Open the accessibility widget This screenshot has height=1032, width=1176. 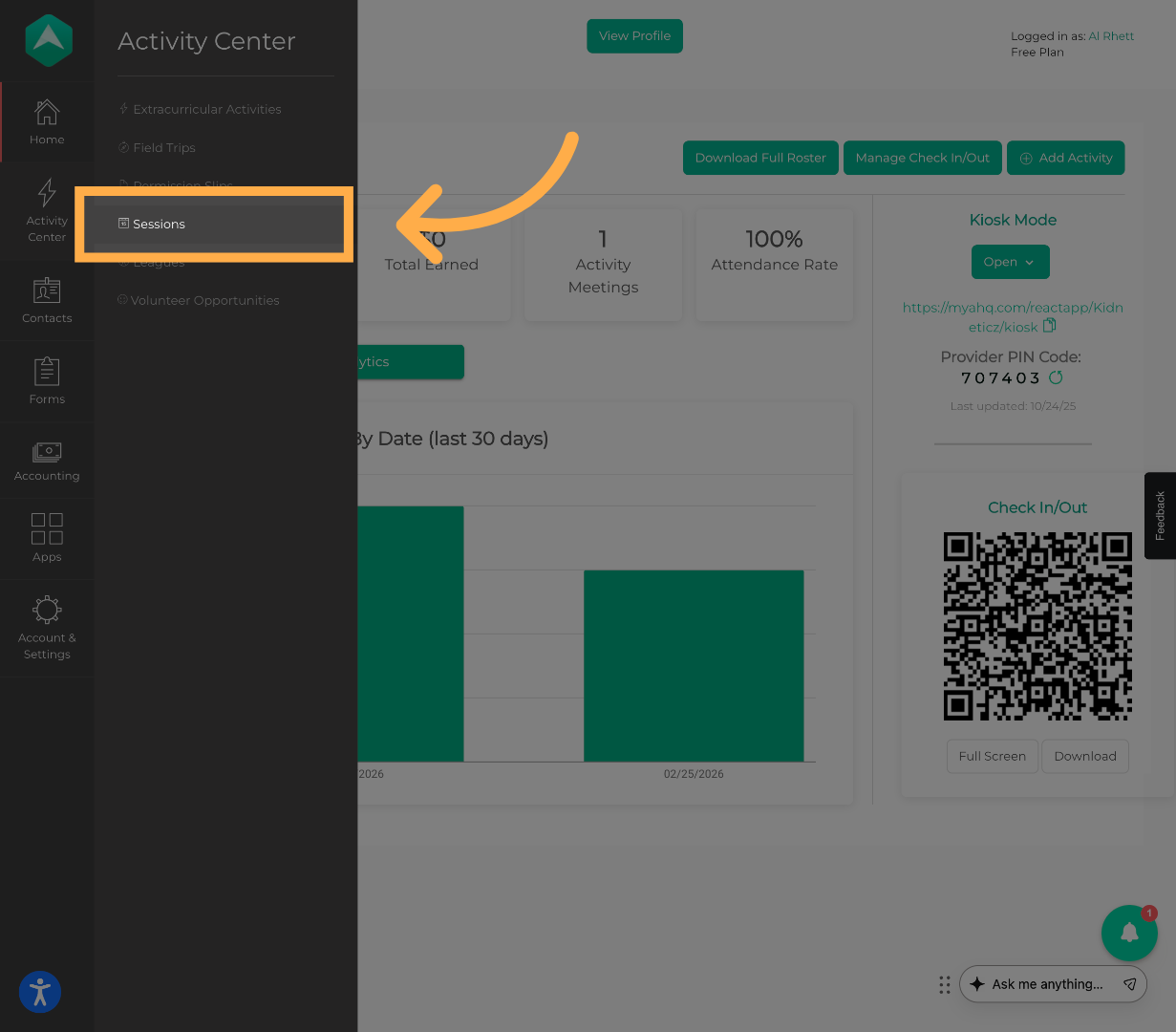(x=39, y=992)
